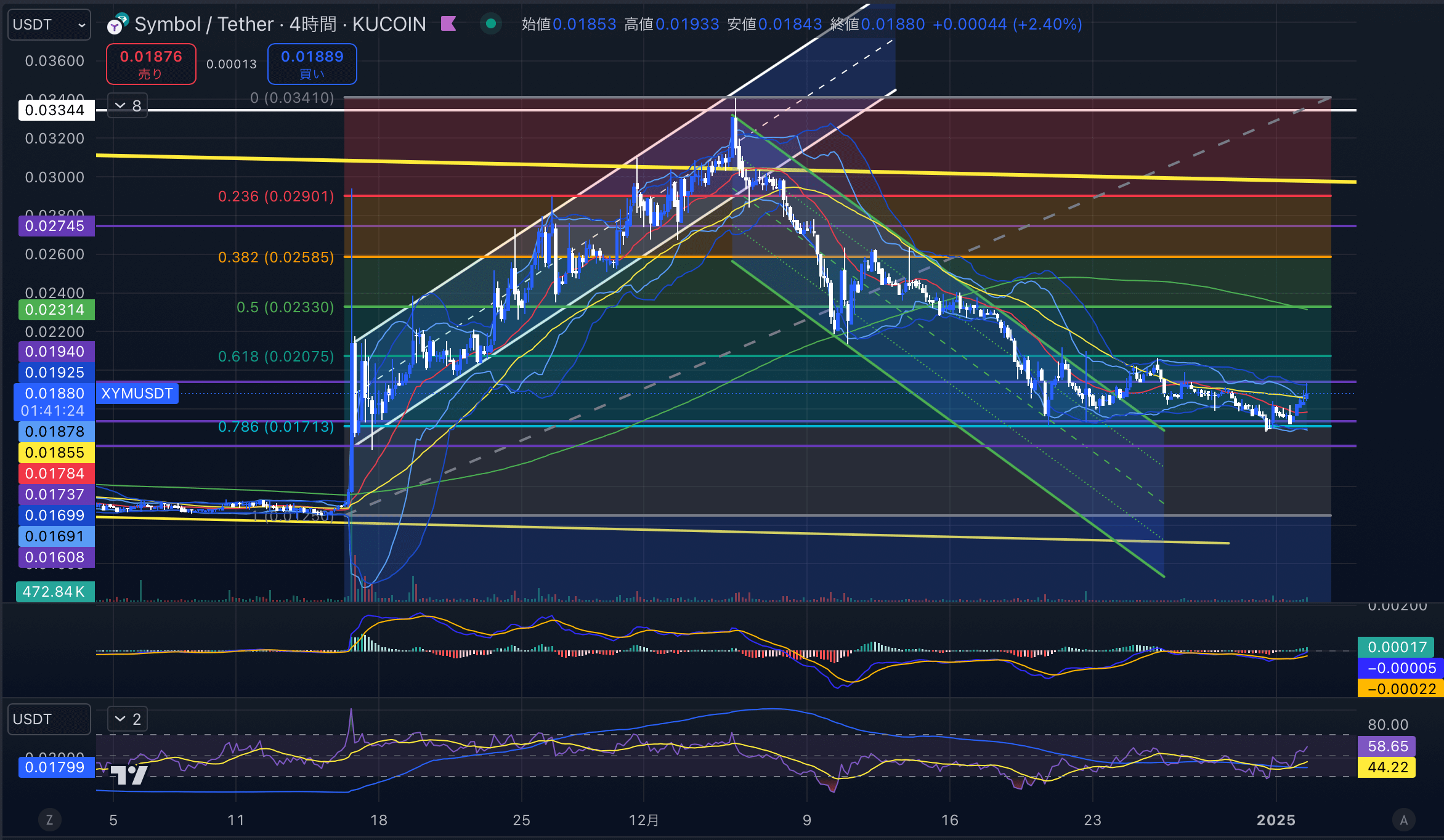Click the 0 (0.03410) Fibonacci label
This screenshot has width=1444, height=840.
tap(292, 98)
